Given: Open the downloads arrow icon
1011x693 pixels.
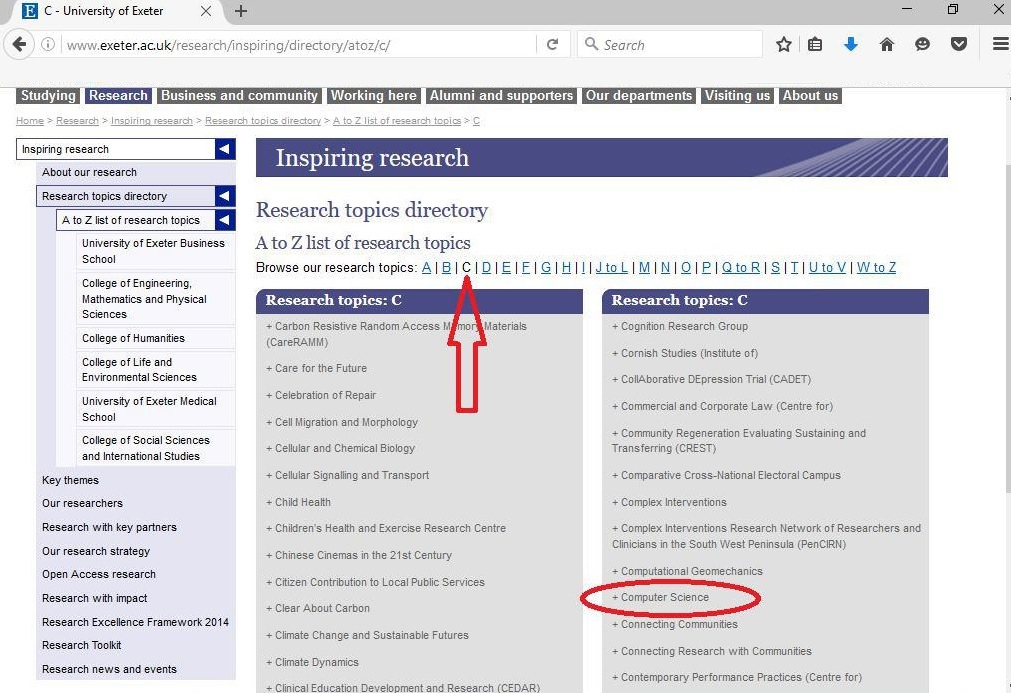Looking at the screenshot, I should click(850, 44).
